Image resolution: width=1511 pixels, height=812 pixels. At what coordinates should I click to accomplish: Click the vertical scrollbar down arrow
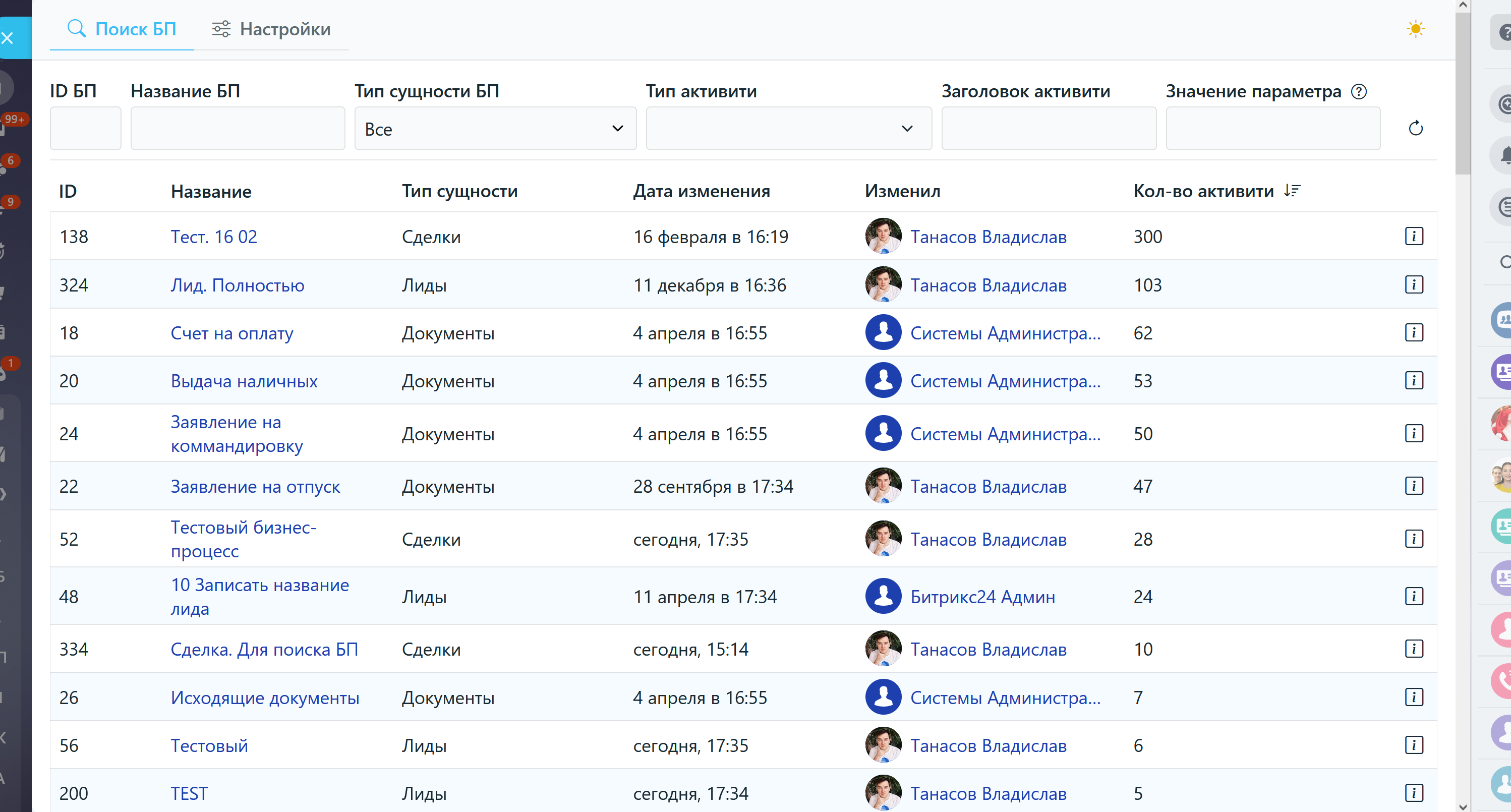coord(1462,806)
